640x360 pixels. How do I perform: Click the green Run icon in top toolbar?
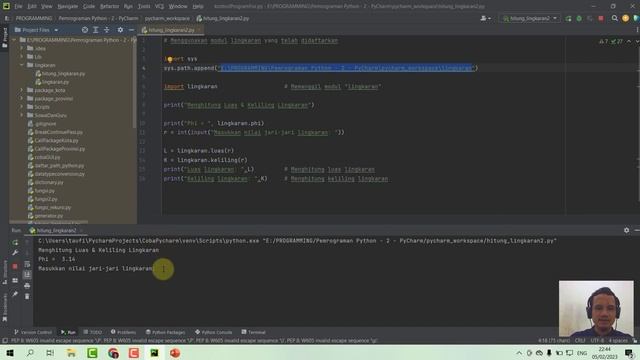tap(568, 18)
